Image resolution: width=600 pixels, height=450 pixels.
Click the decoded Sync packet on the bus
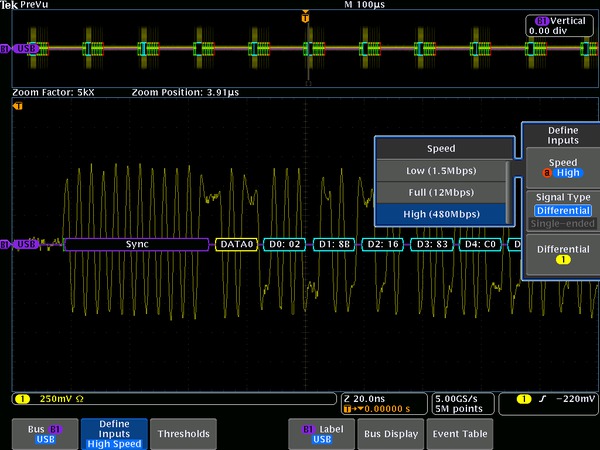[137, 244]
